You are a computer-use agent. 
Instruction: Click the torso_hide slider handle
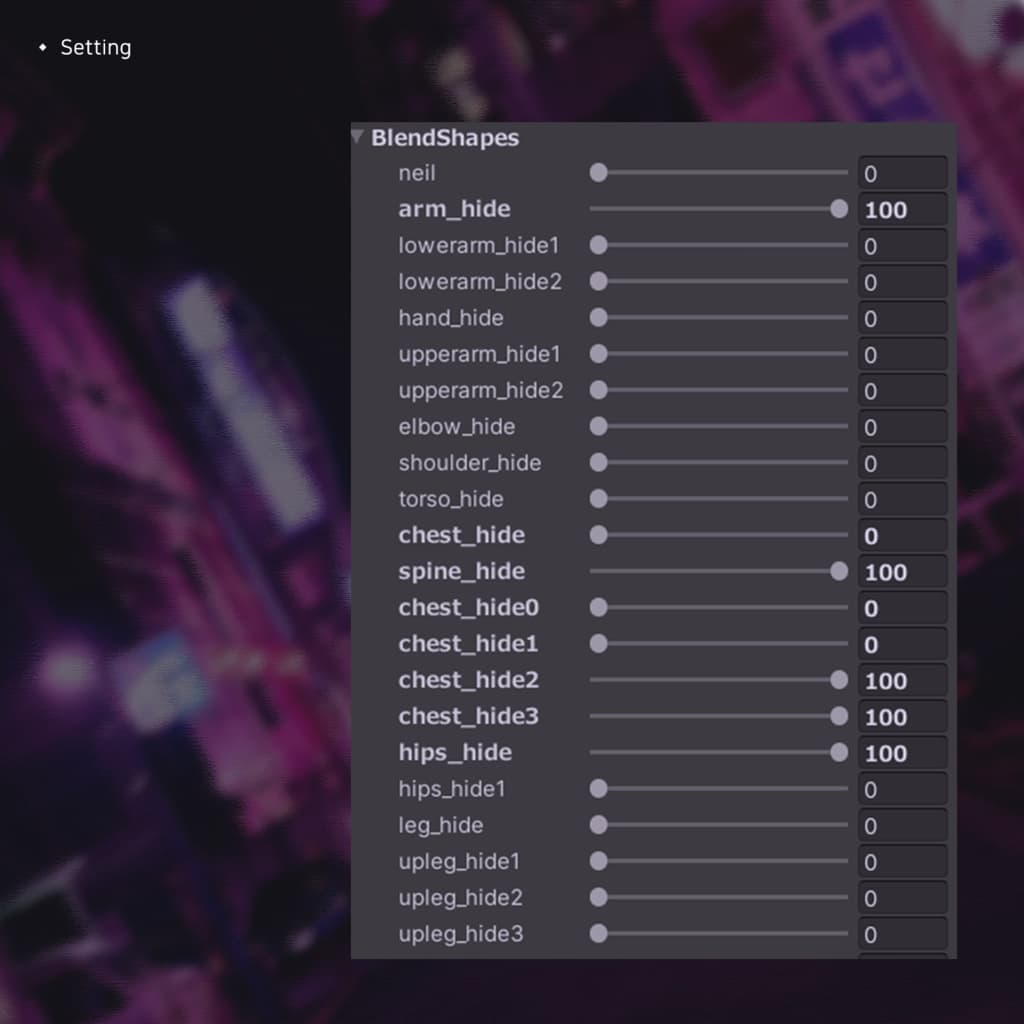point(598,499)
